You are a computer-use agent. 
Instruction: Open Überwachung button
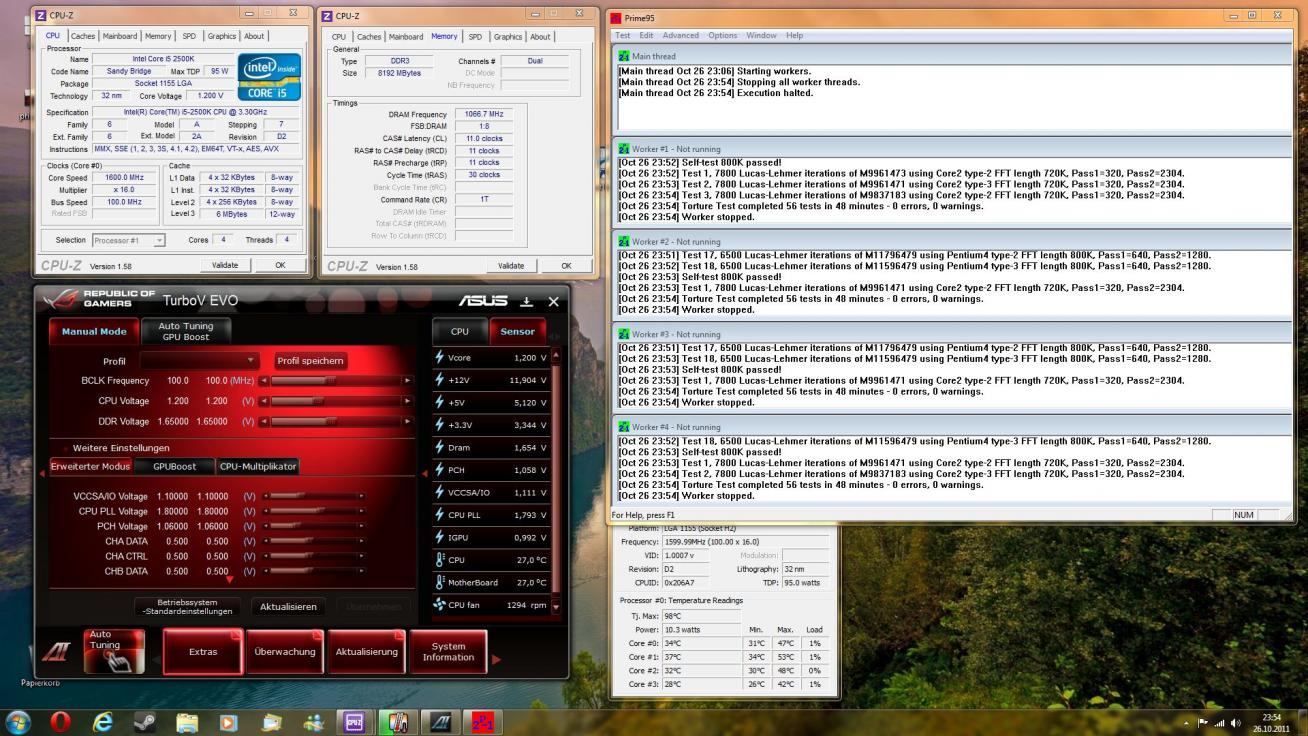[285, 652]
